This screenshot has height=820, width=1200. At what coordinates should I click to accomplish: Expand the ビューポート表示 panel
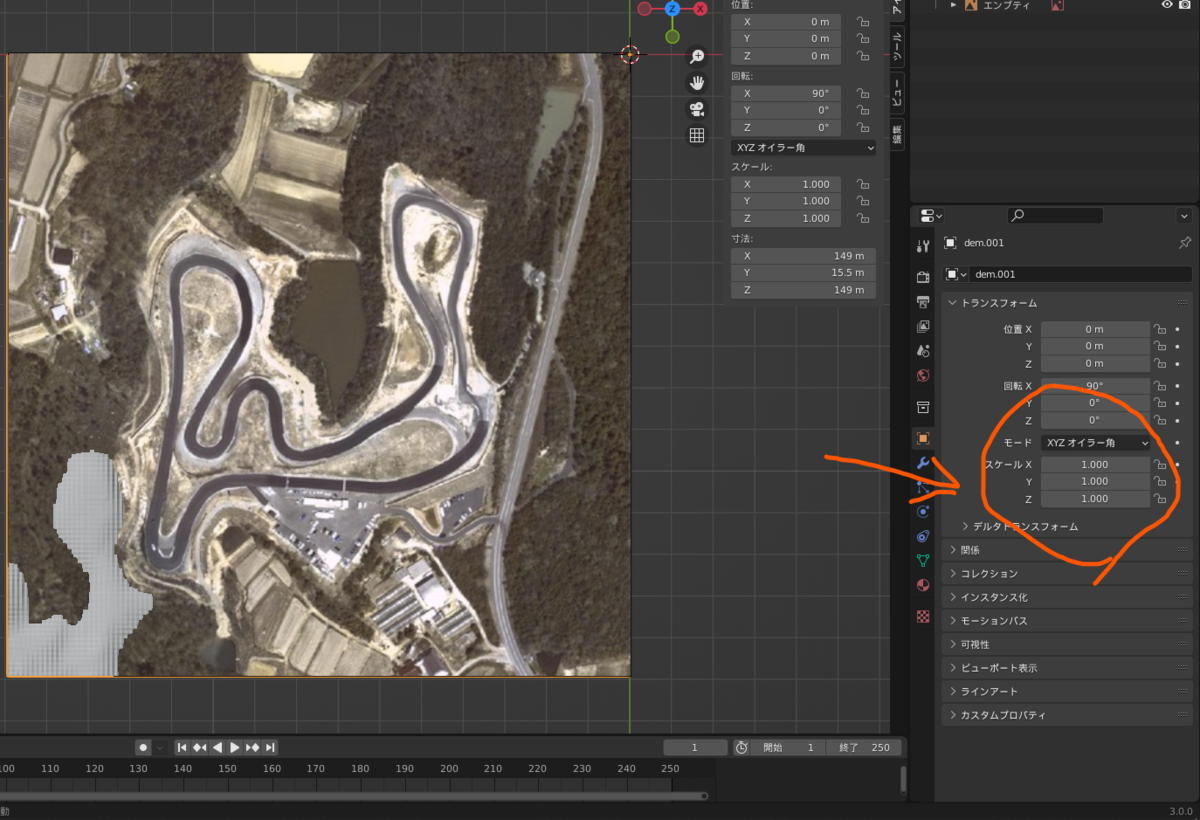pyautogui.click(x=952, y=667)
